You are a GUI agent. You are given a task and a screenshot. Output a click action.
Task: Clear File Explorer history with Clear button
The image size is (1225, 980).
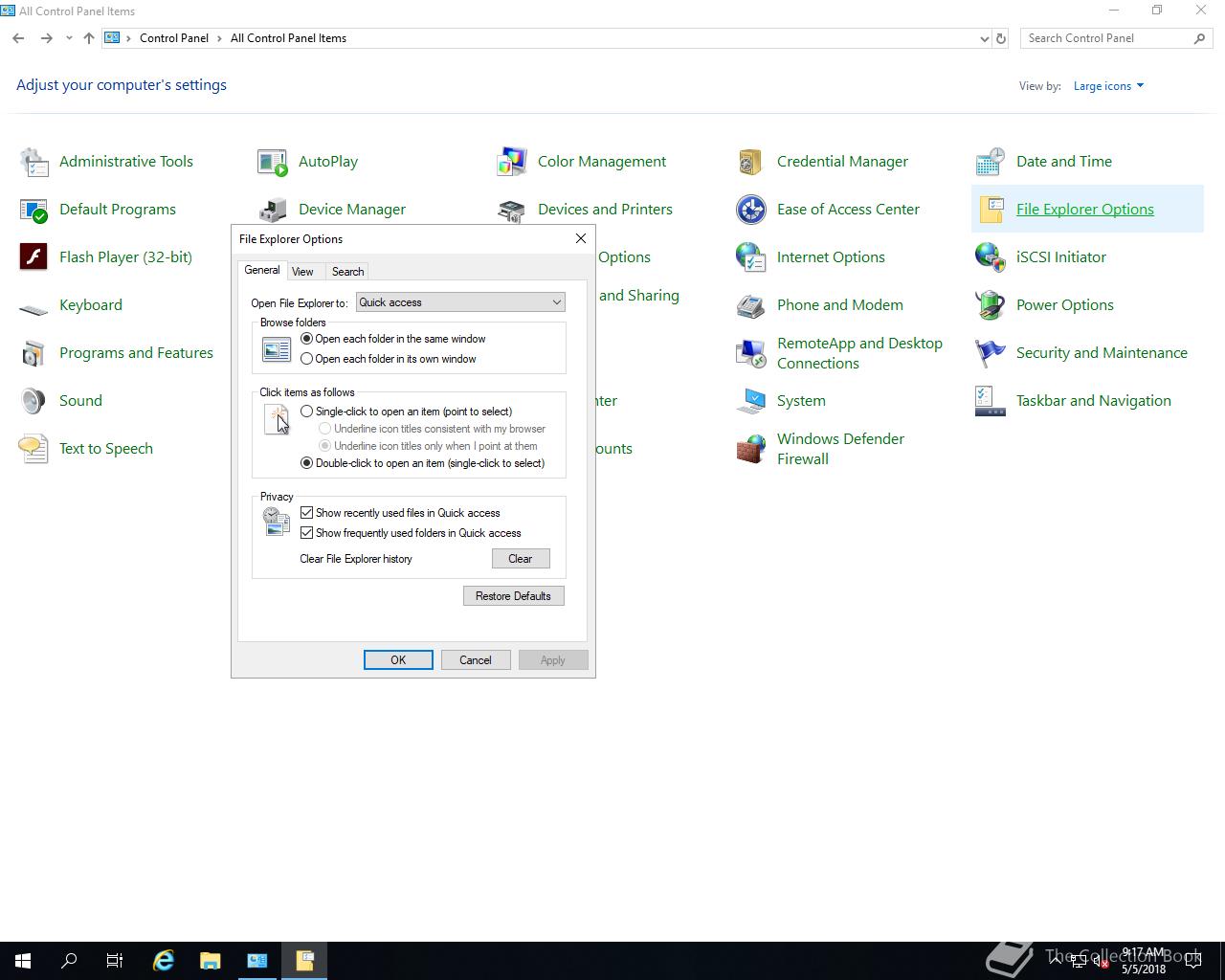(521, 559)
